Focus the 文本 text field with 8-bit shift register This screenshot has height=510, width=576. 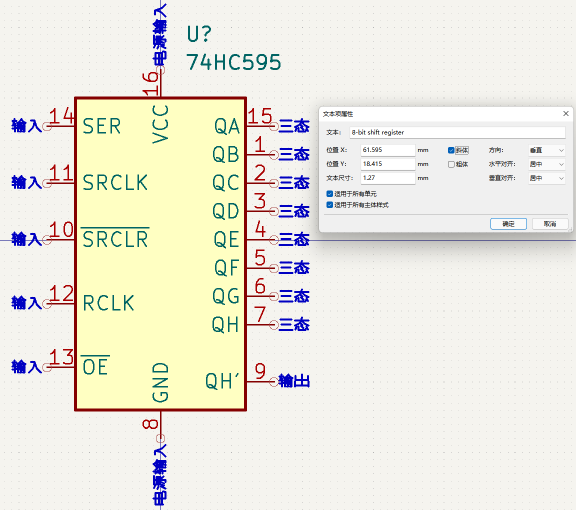point(457,132)
